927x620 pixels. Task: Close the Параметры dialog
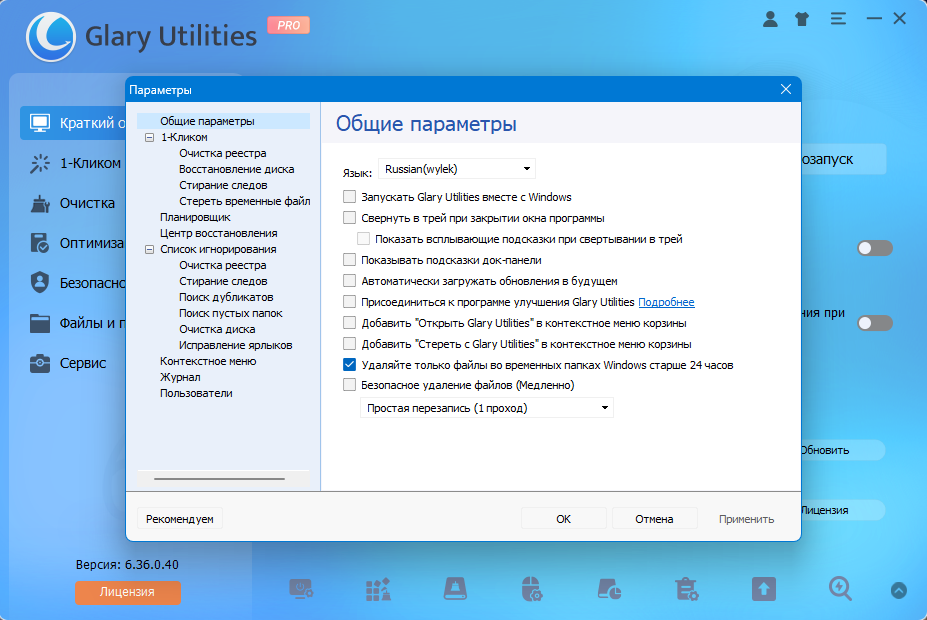pyautogui.click(x=786, y=89)
